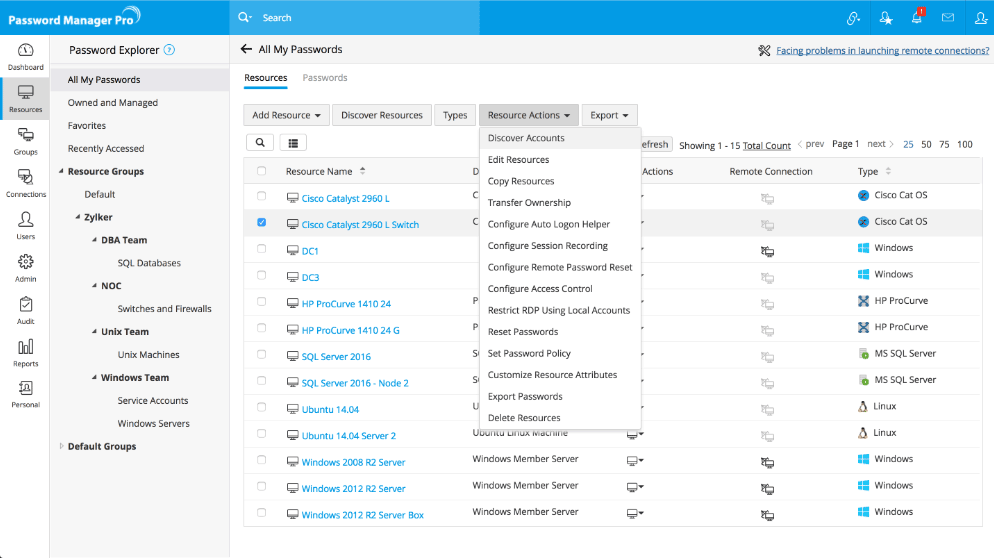Switch to the Passwords tab

tap(325, 78)
